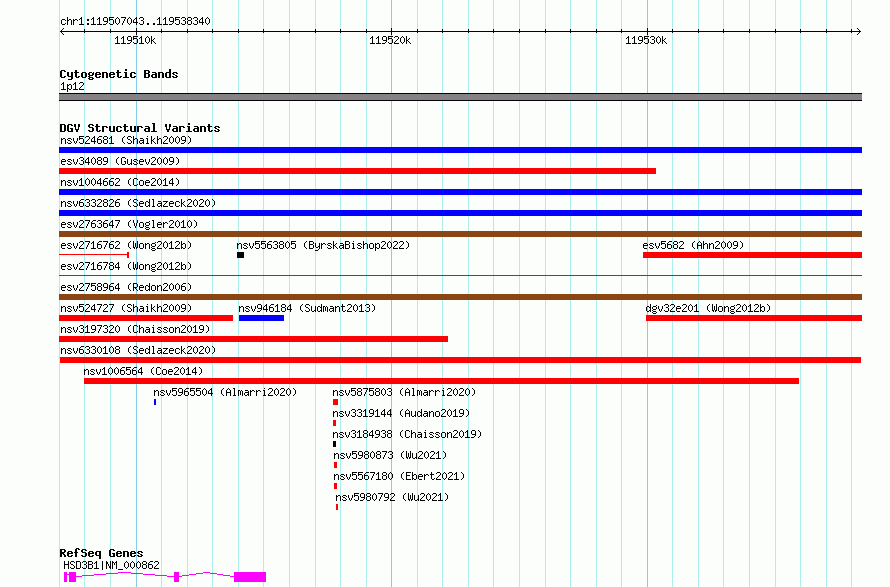The width and height of the screenshot is (890, 587).
Task: Click the brown esv2763647 variant bar
Action: pos(460,234)
